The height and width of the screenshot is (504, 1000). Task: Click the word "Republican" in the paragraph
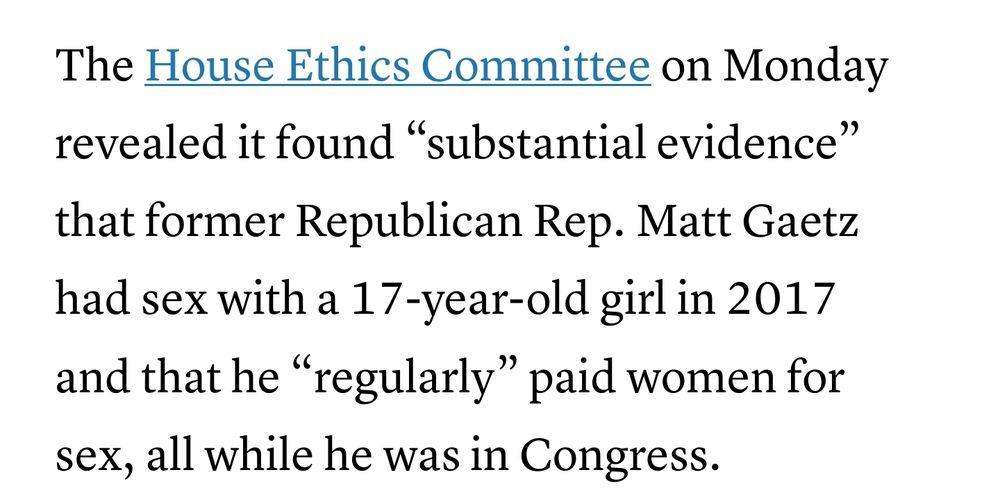(x=408, y=223)
